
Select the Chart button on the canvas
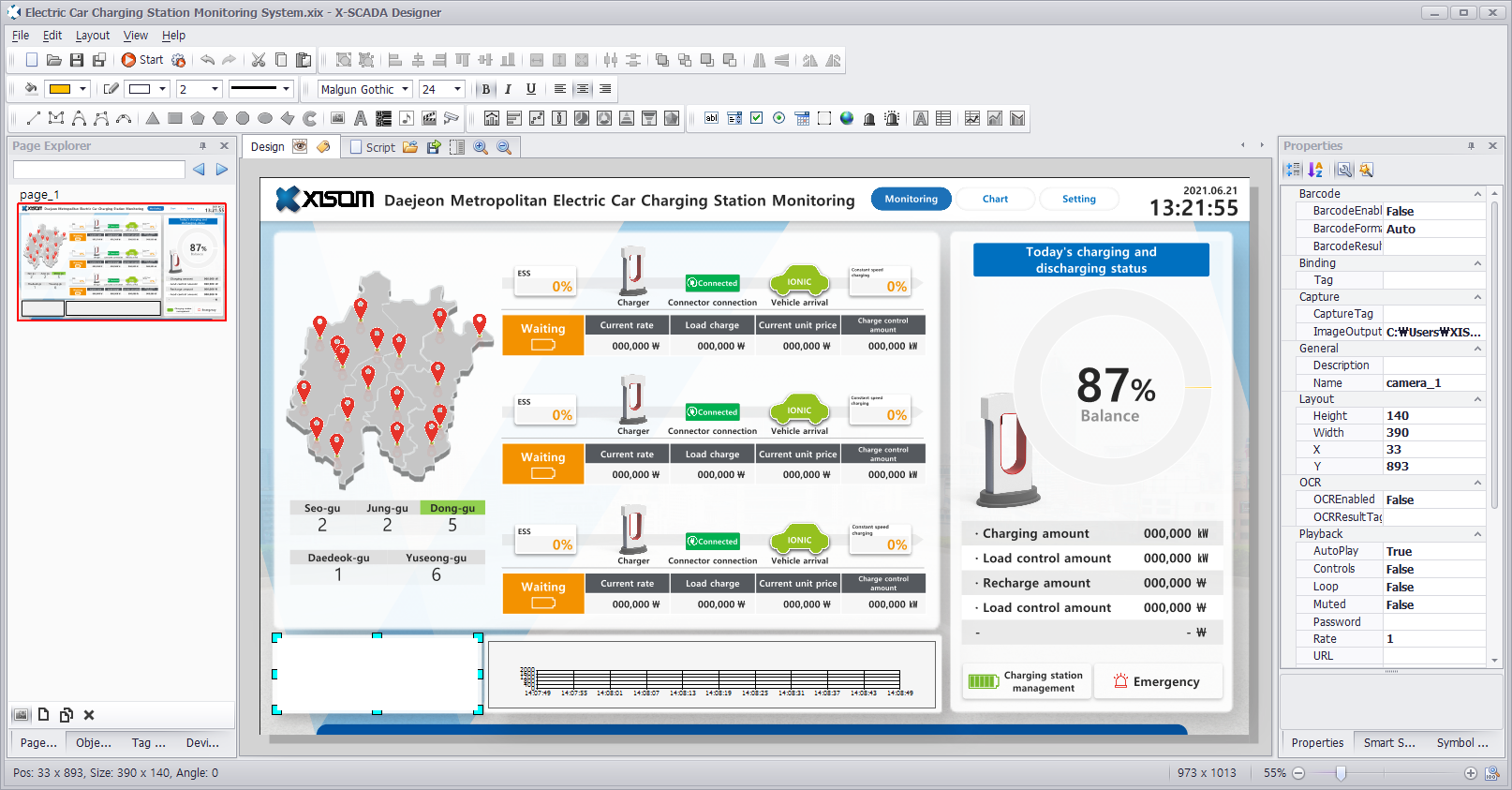(x=995, y=199)
